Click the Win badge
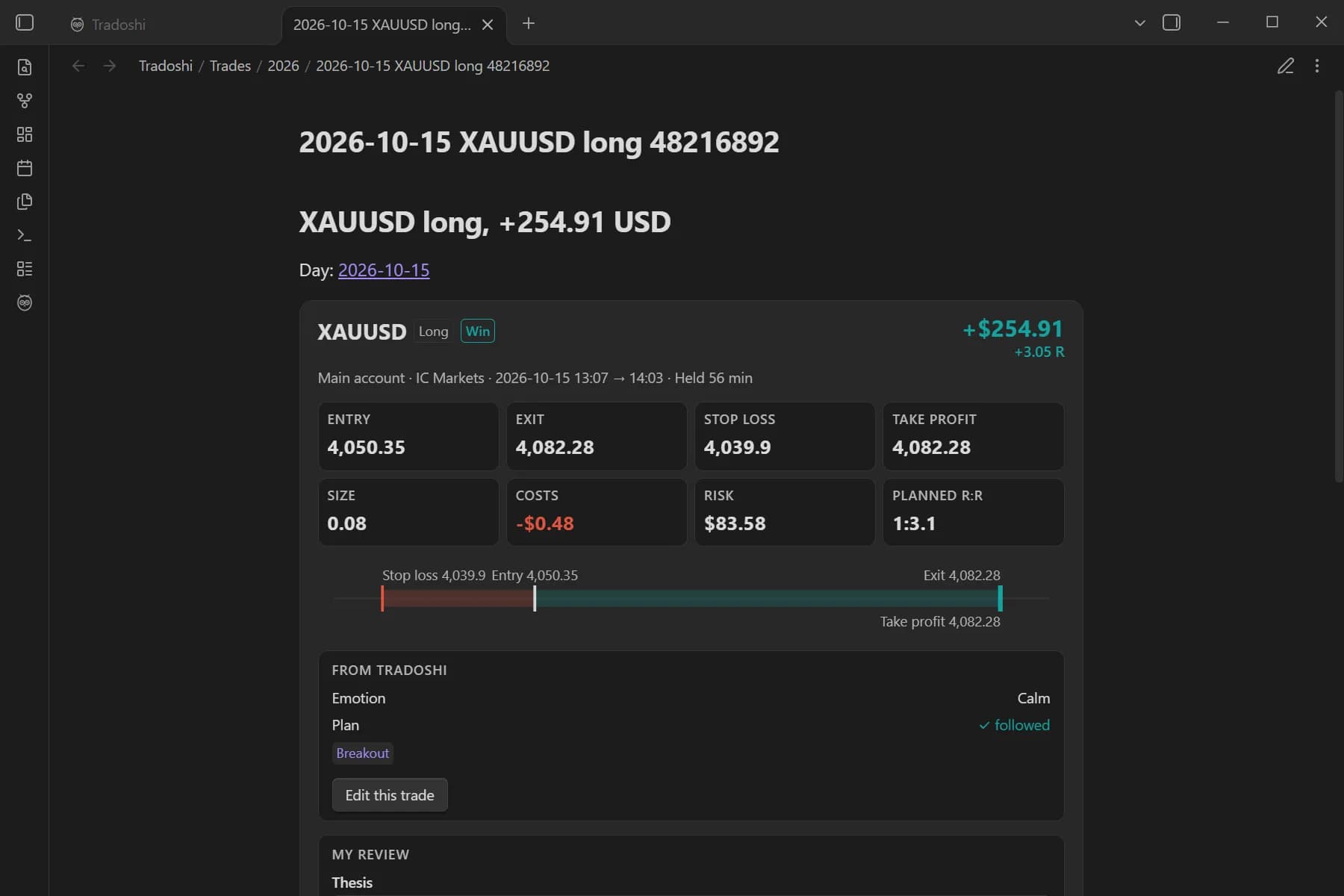Image resolution: width=1344 pixels, height=896 pixels. click(x=478, y=332)
